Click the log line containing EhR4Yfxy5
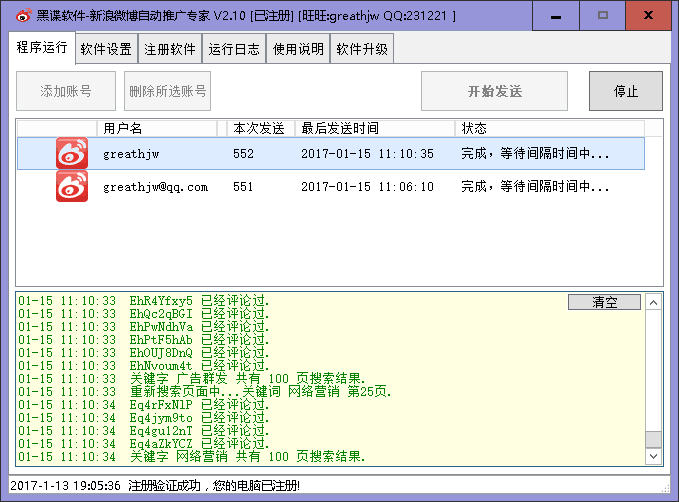679x502 pixels. [x=144, y=301]
